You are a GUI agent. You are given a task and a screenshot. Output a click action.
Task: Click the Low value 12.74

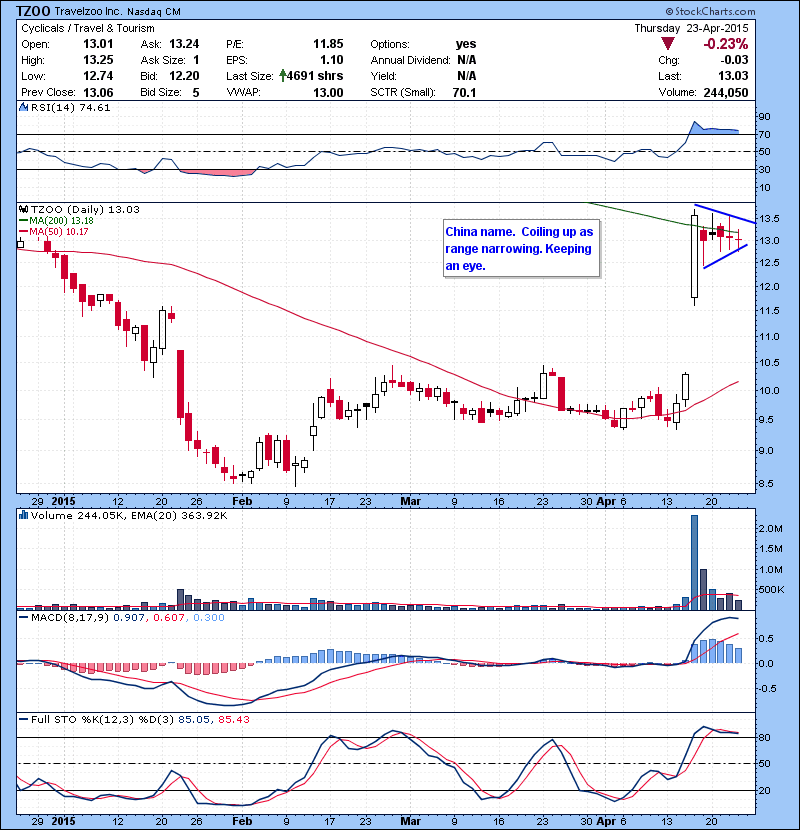pyautogui.click(x=98, y=76)
